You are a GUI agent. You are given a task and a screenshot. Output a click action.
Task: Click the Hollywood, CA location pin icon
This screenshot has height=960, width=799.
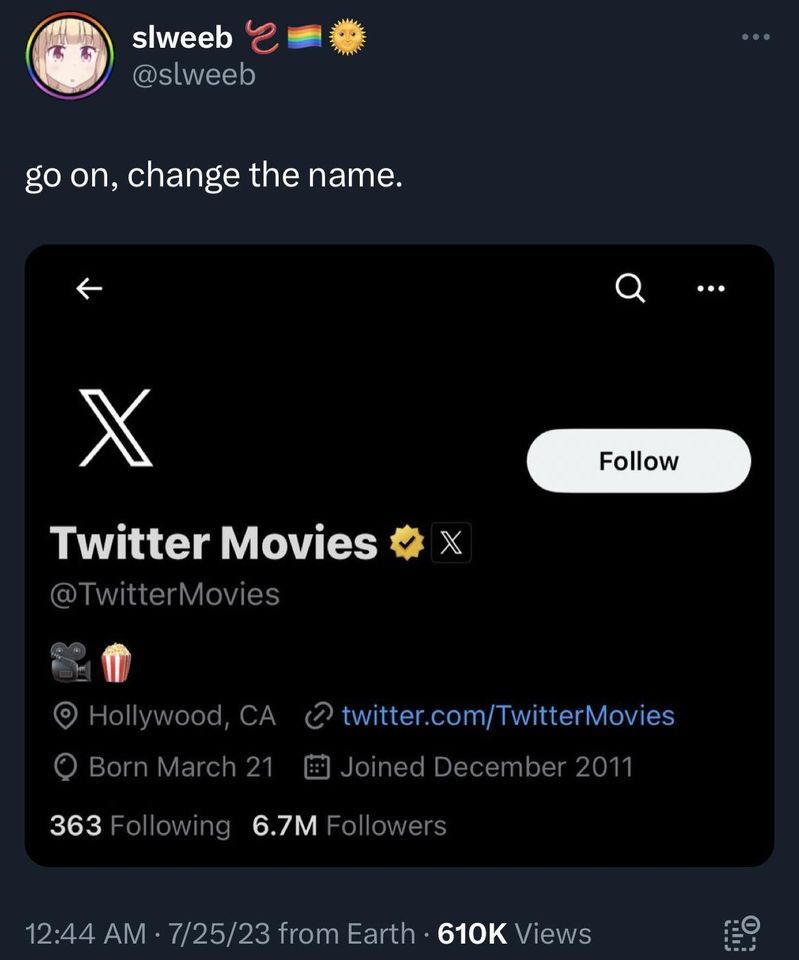(x=66, y=716)
